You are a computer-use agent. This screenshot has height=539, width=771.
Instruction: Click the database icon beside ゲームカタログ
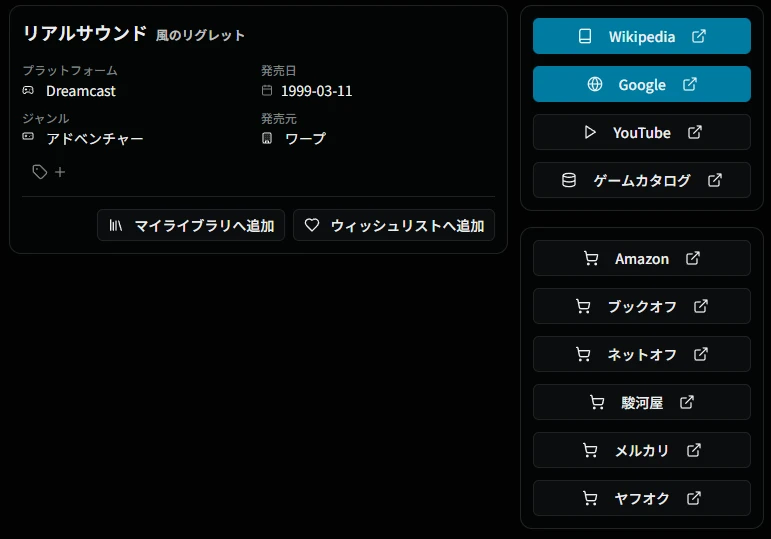(569, 180)
